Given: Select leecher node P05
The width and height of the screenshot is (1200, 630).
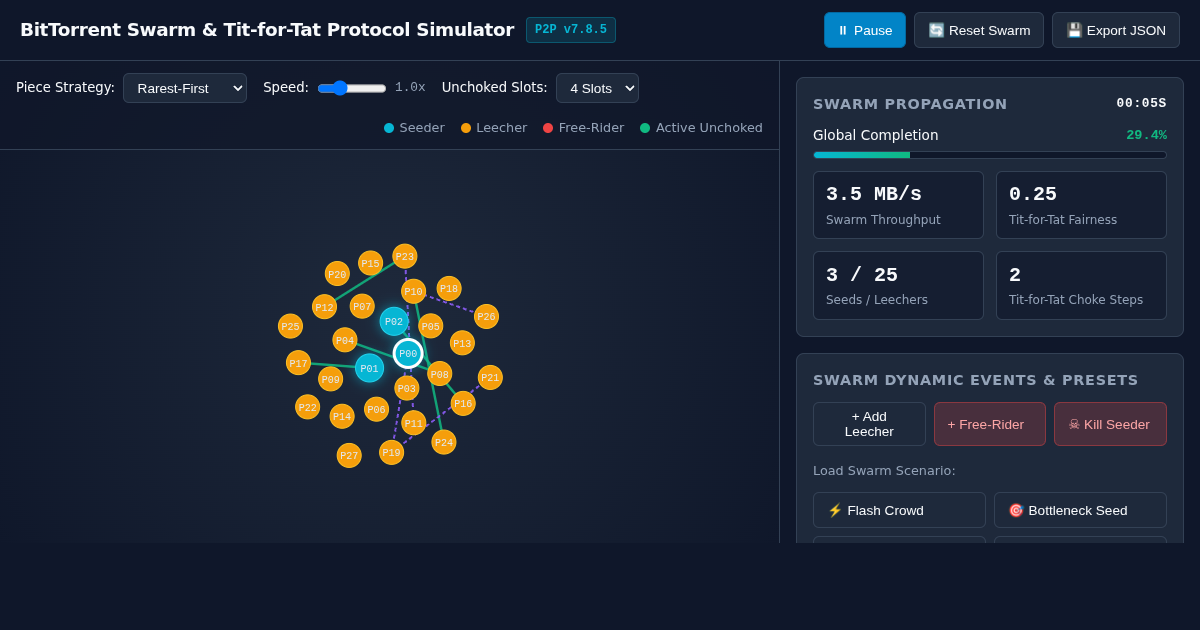Looking at the screenshot, I should 430,326.
